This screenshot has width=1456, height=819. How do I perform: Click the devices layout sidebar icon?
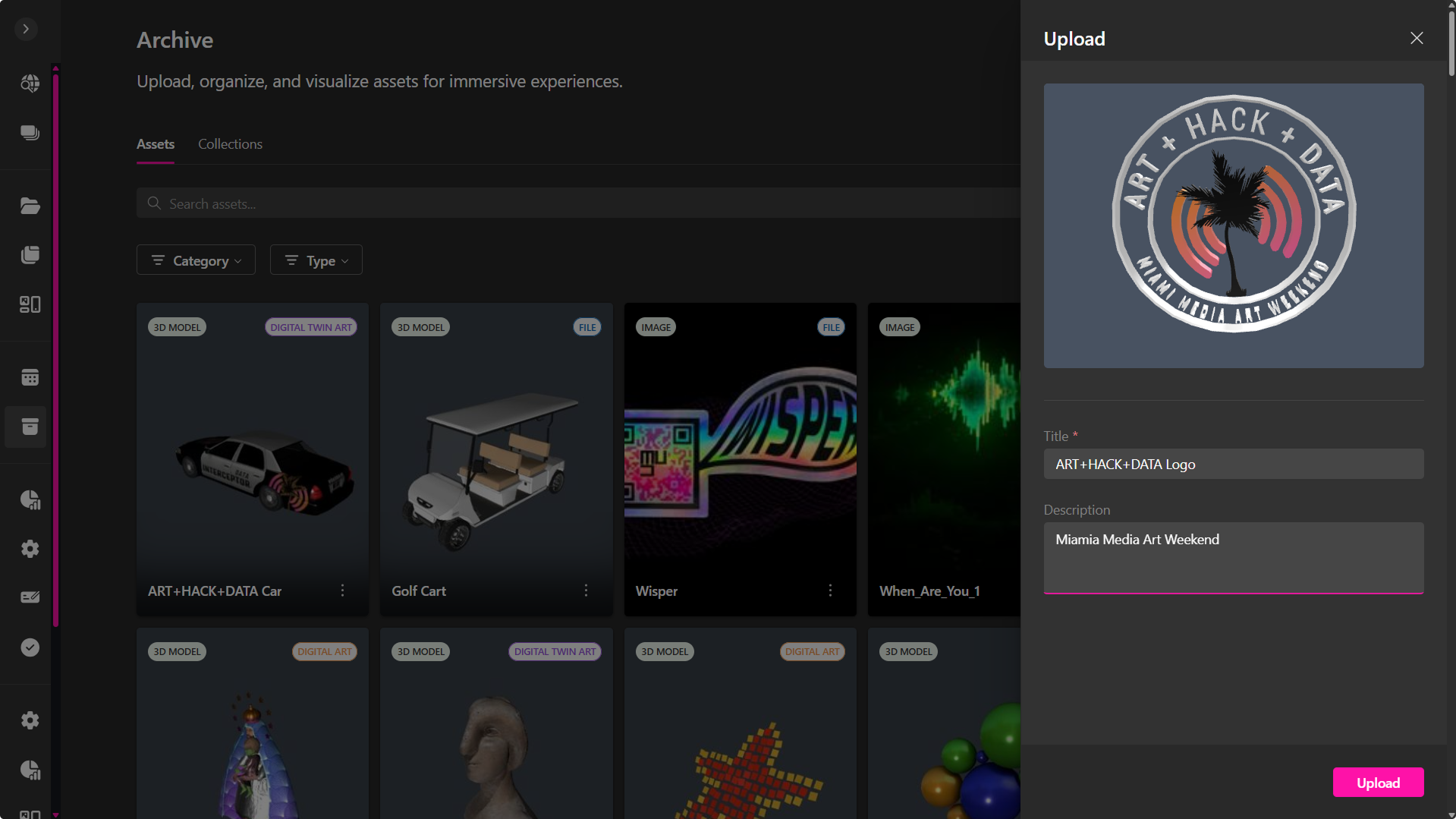pos(30,304)
